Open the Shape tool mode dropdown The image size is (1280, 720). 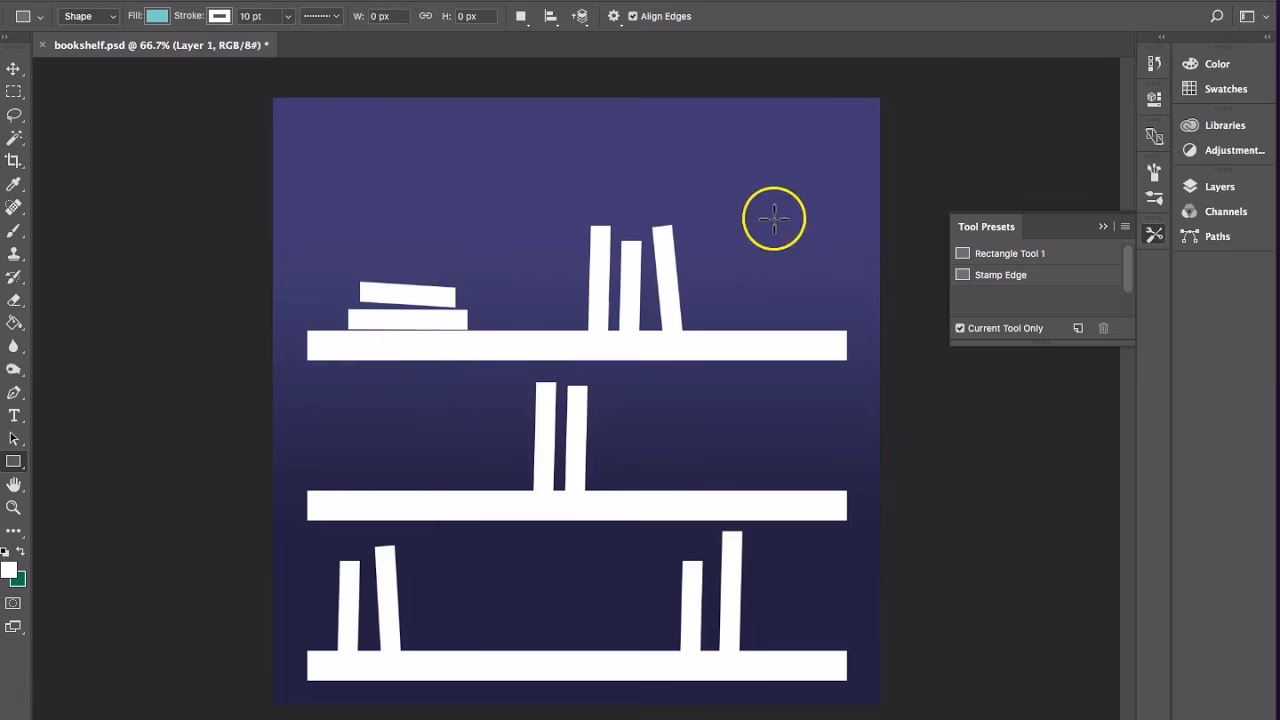tap(88, 16)
